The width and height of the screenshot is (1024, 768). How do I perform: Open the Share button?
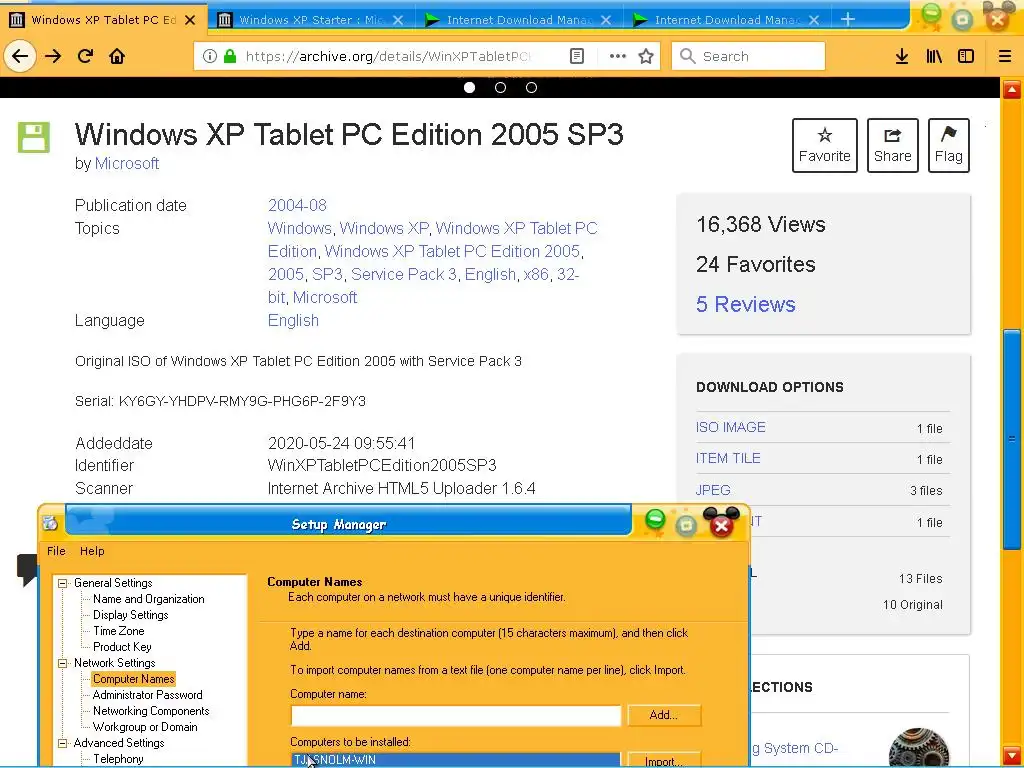coord(893,145)
